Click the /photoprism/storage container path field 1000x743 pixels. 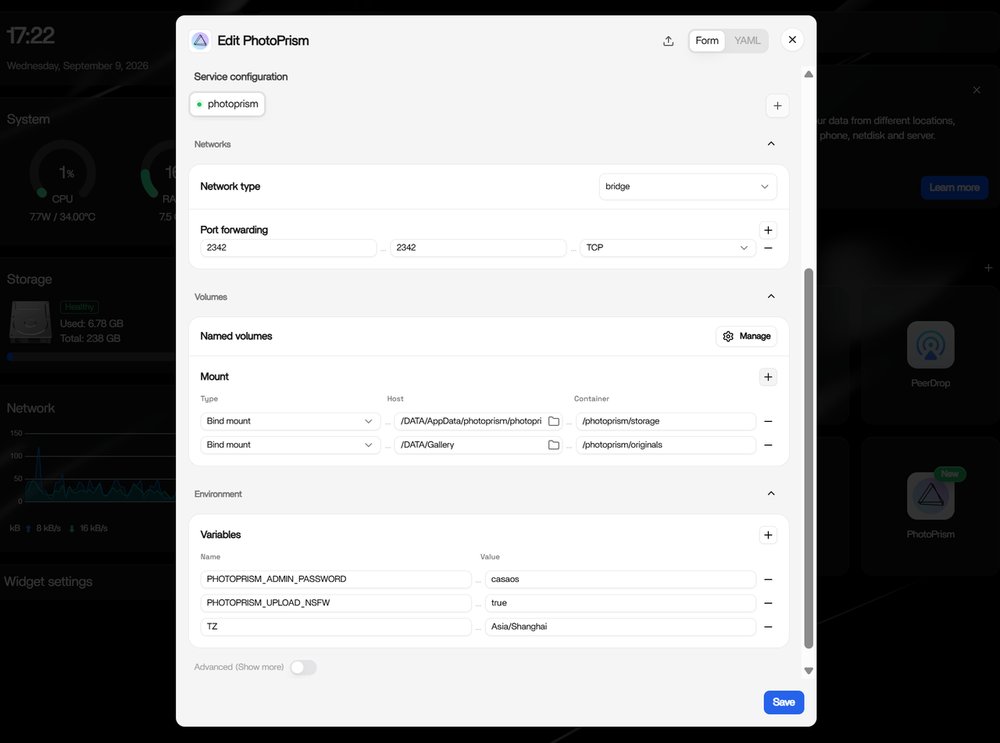tap(666, 421)
